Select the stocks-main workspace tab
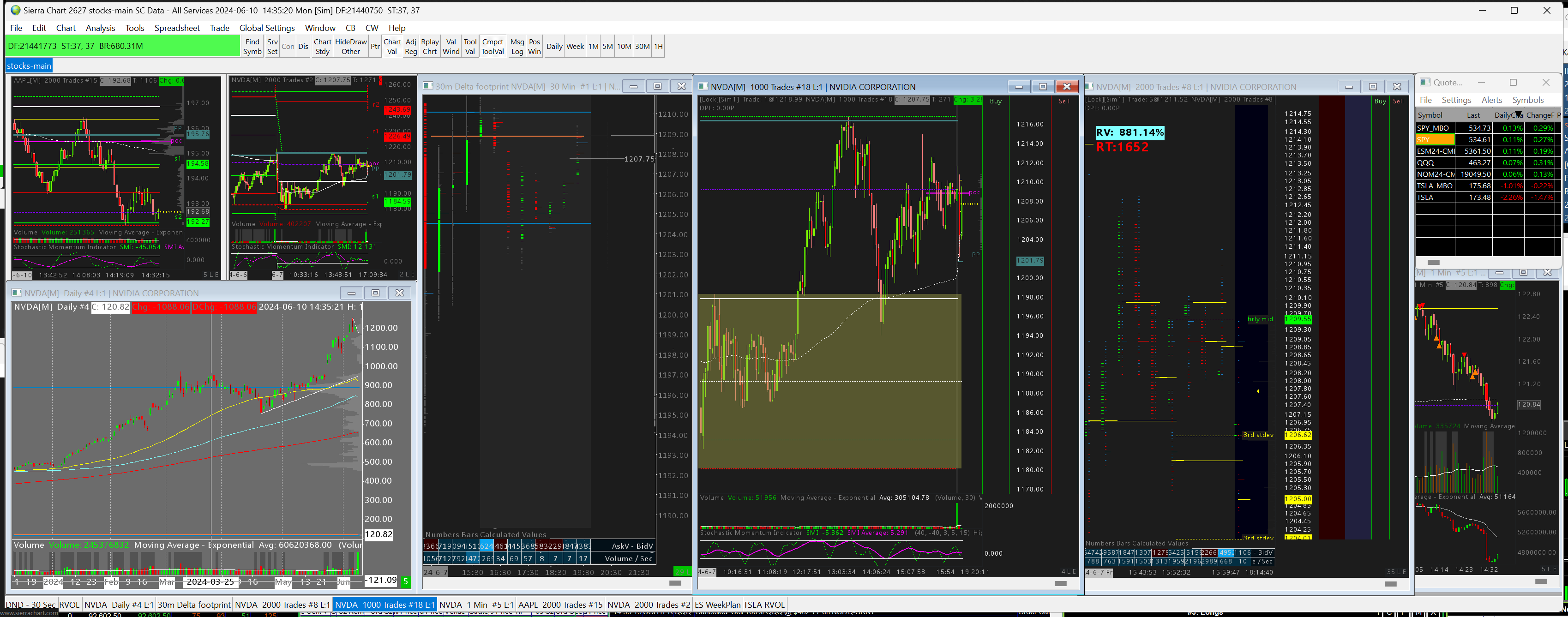The image size is (1568, 617). pyautogui.click(x=29, y=66)
